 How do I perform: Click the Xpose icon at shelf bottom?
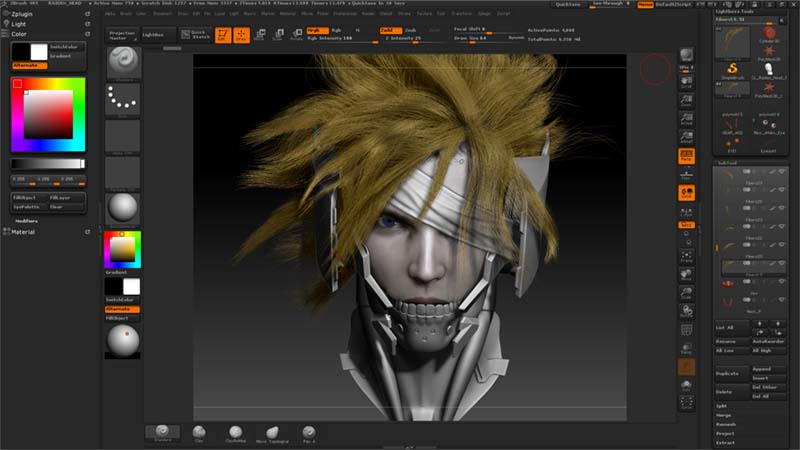(x=687, y=403)
